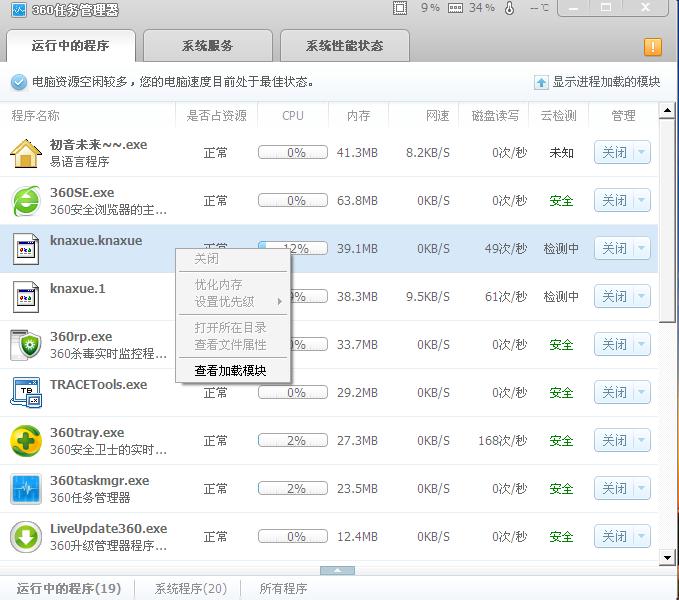The width and height of the screenshot is (679, 600).
Task: Open dropdown arrow beside knaxue.1 关闭 button
Action: [642, 297]
